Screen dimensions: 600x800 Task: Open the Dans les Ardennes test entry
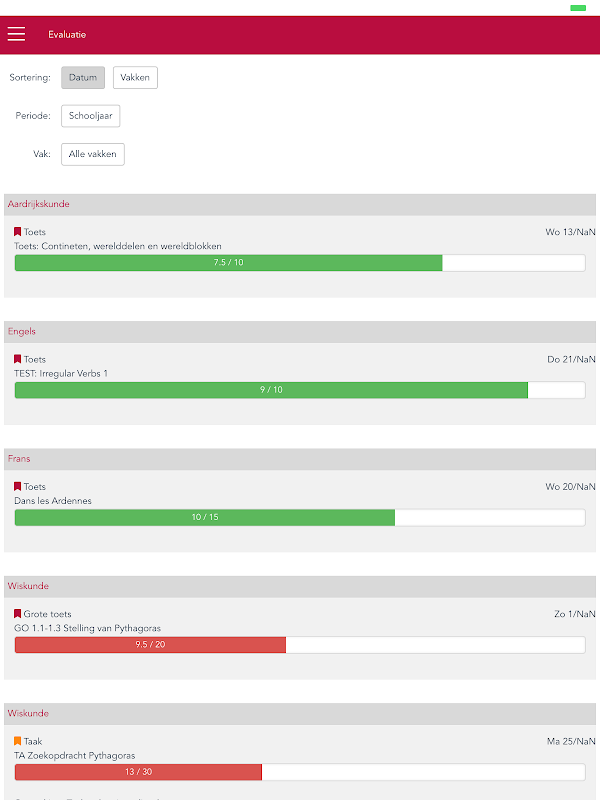tap(51, 500)
